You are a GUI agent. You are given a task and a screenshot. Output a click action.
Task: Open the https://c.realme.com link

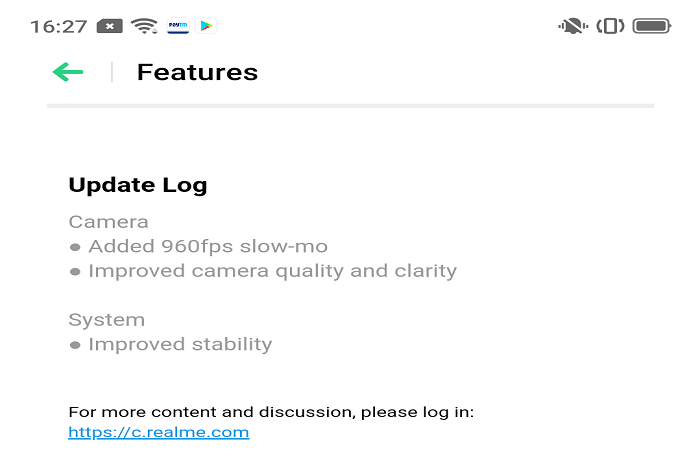click(x=158, y=432)
